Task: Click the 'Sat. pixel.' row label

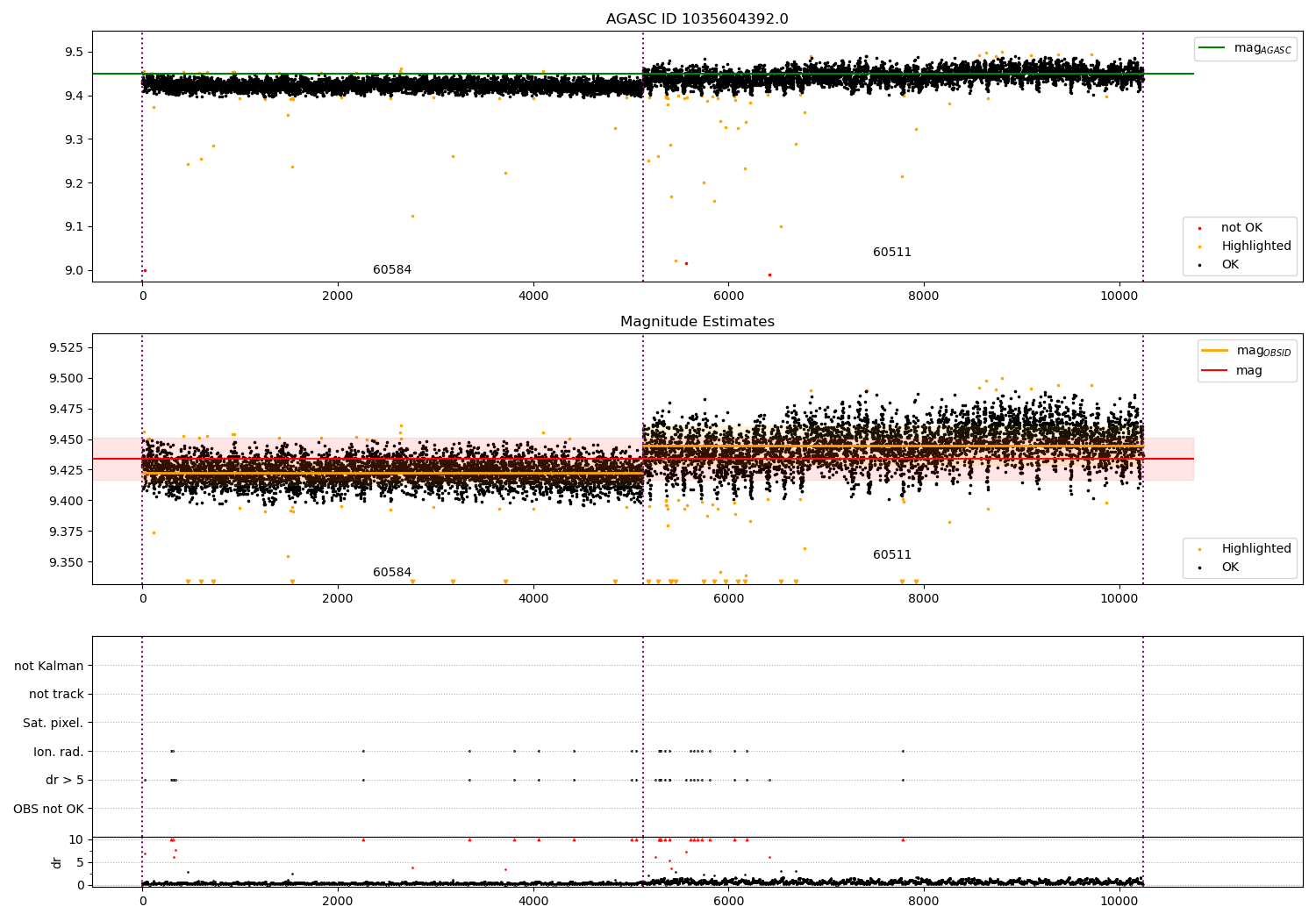Action: point(54,724)
